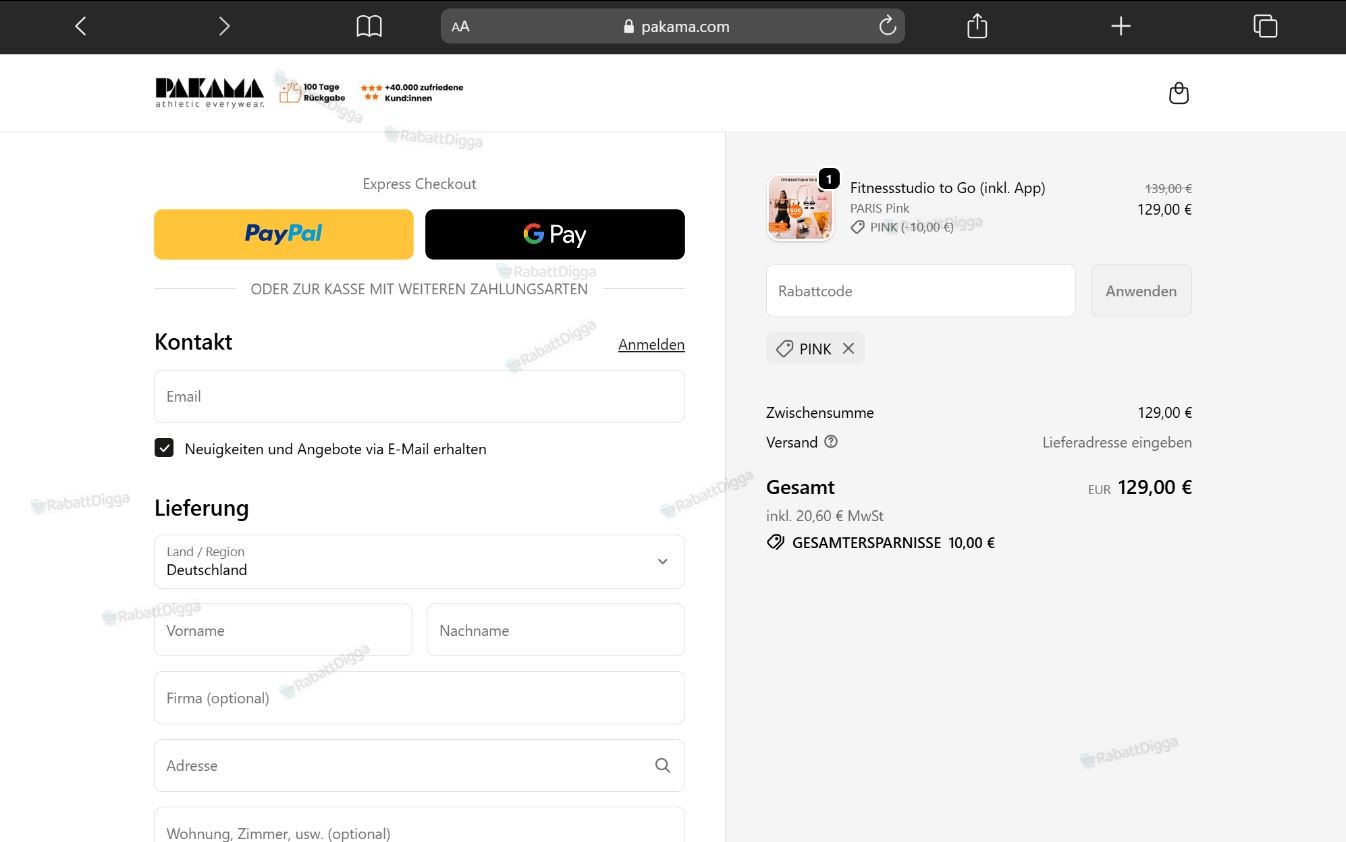The width and height of the screenshot is (1346, 842).
Task: Uncheck Neuigkeiten und Angebote newsletter checkbox
Action: (164, 448)
